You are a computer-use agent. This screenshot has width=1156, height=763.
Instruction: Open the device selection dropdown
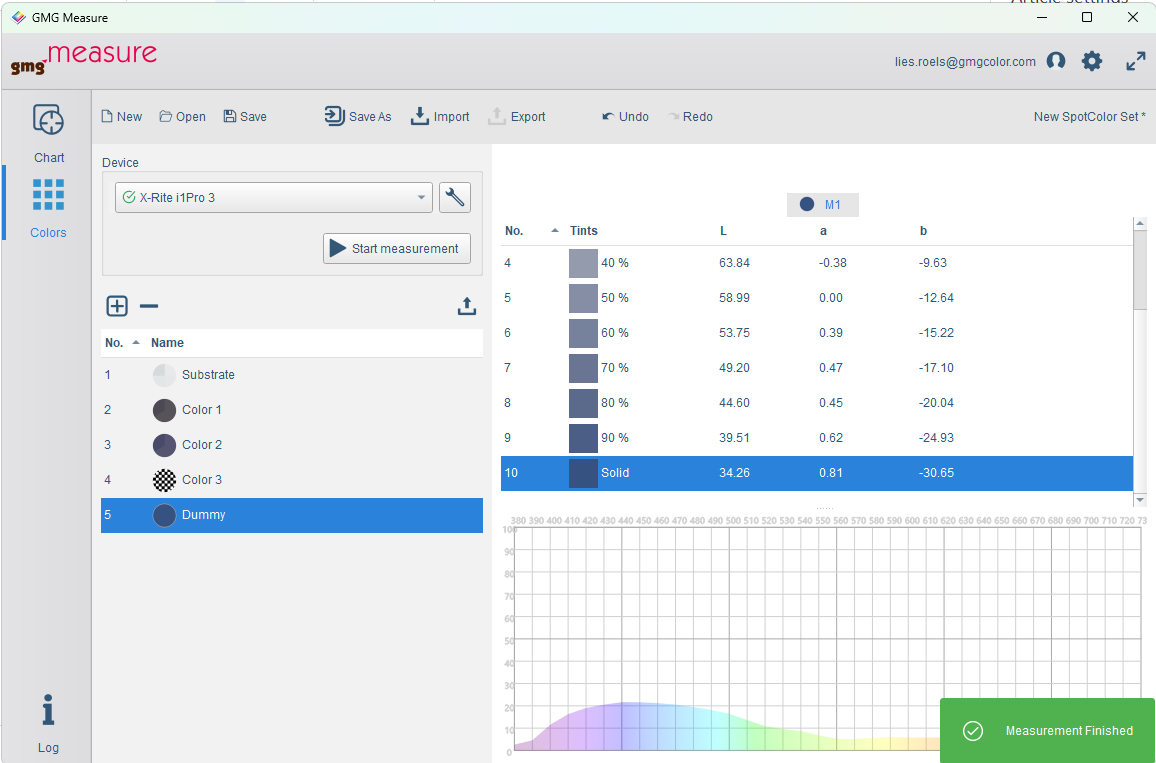click(x=422, y=197)
